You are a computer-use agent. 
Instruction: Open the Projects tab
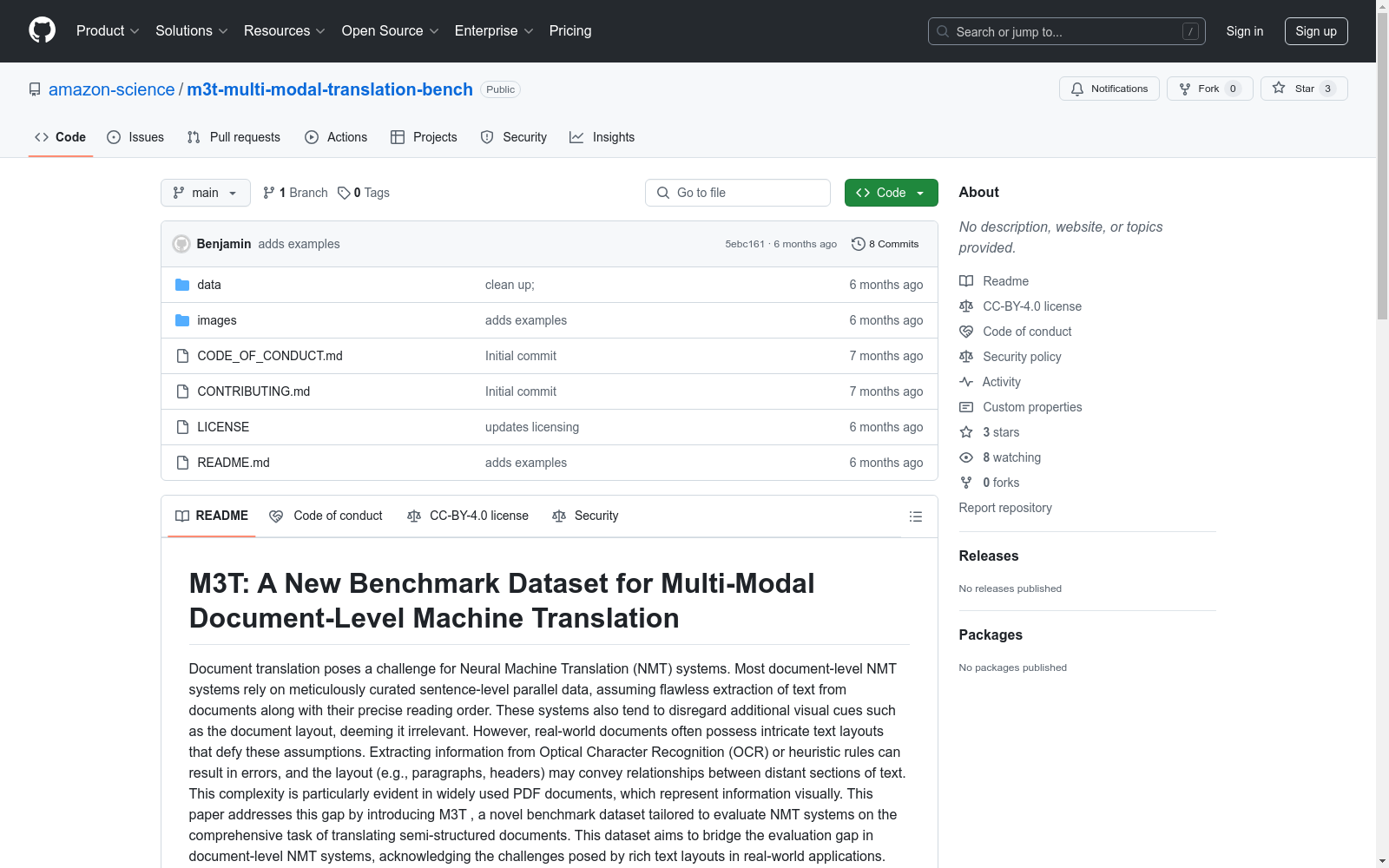point(424,137)
